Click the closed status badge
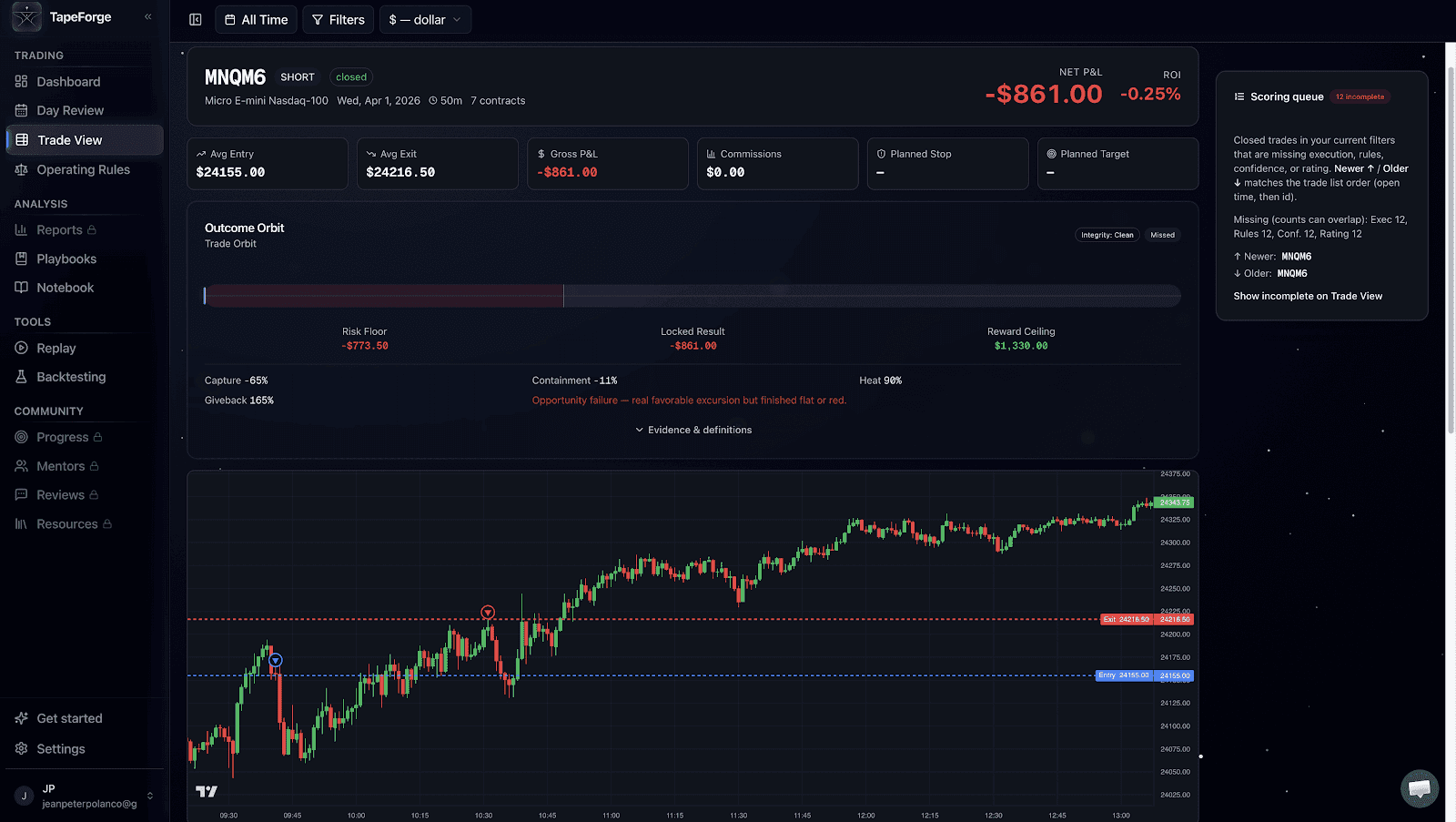 tap(351, 77)
